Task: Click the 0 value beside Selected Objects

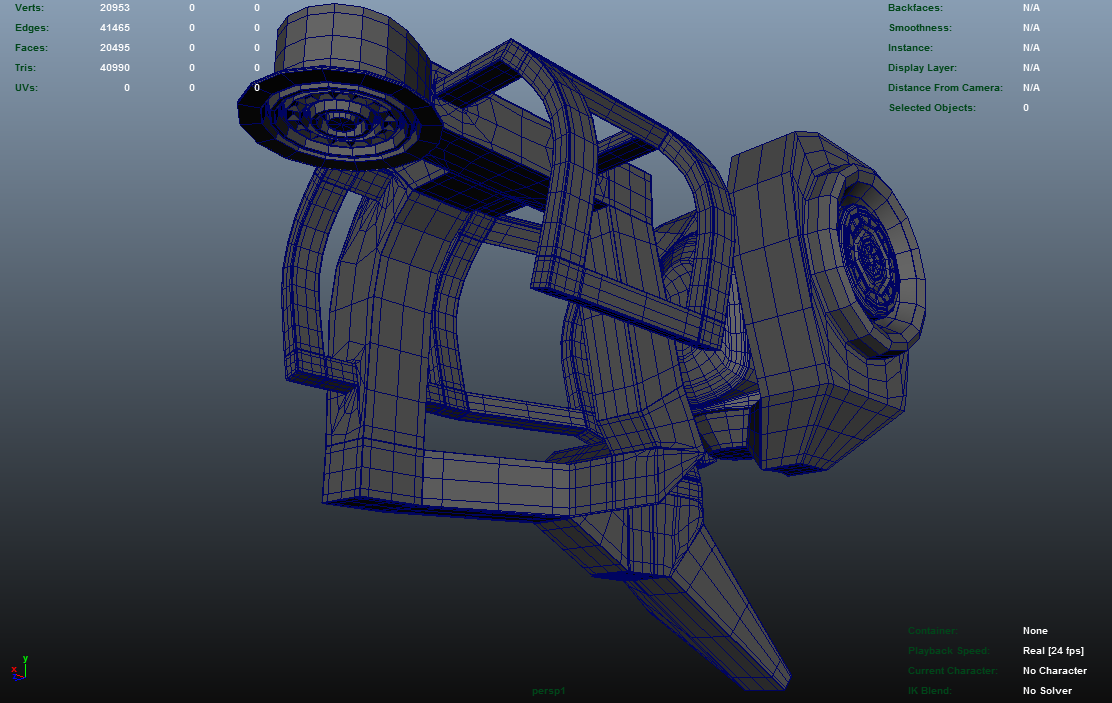Action: coord(1025,107)
